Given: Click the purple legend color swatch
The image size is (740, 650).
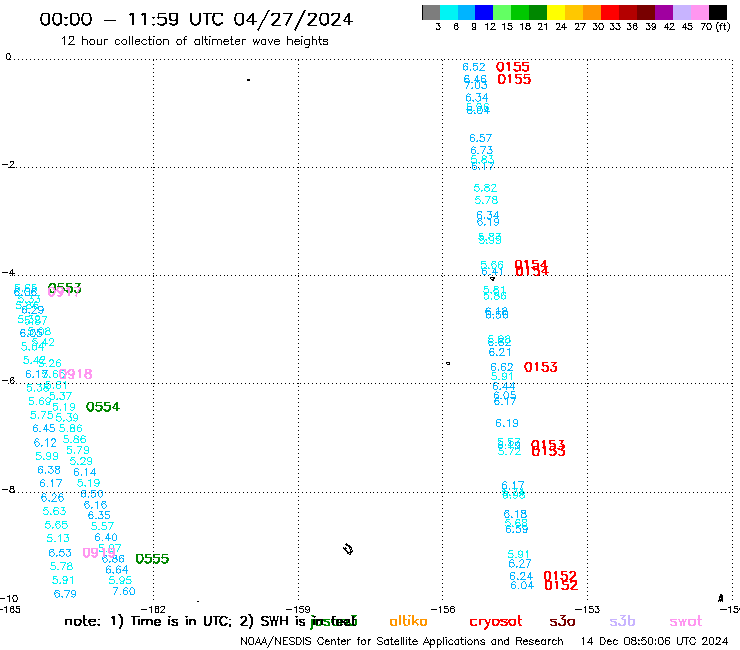Looking at the screenshot, I should (x=664, y=12).
